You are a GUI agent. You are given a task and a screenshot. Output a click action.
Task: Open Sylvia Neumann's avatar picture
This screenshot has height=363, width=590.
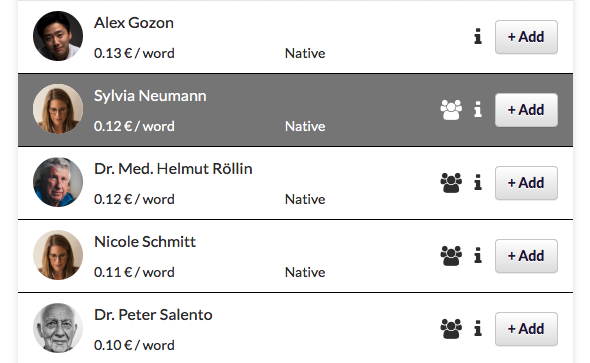[x=58, y=109]
